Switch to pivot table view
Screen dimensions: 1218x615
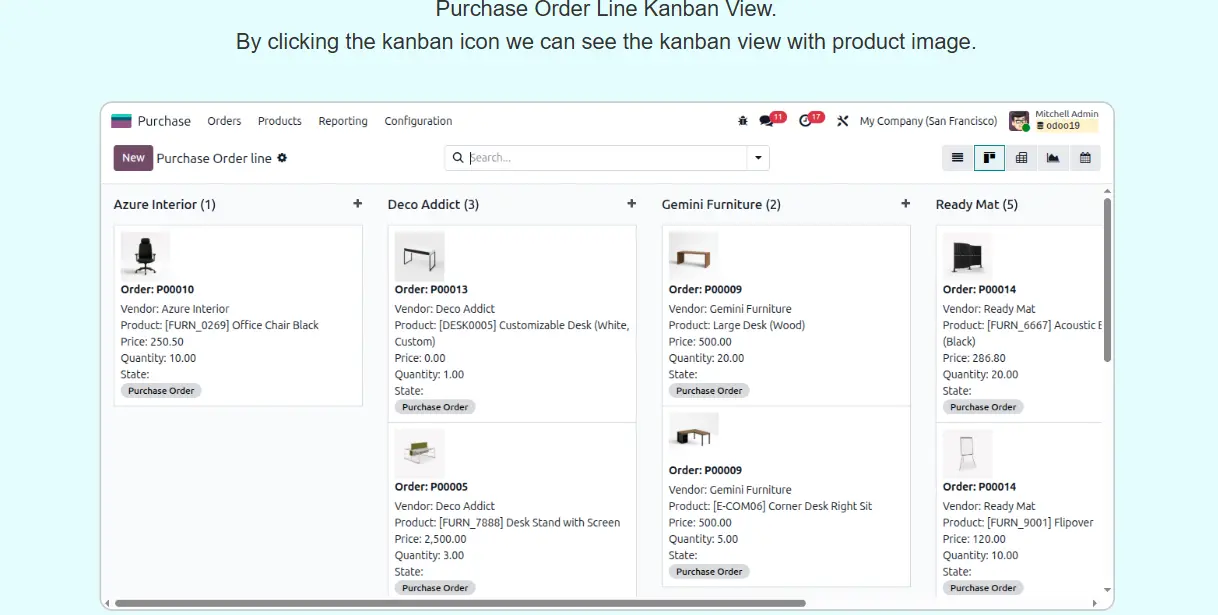pos(1021,158)
